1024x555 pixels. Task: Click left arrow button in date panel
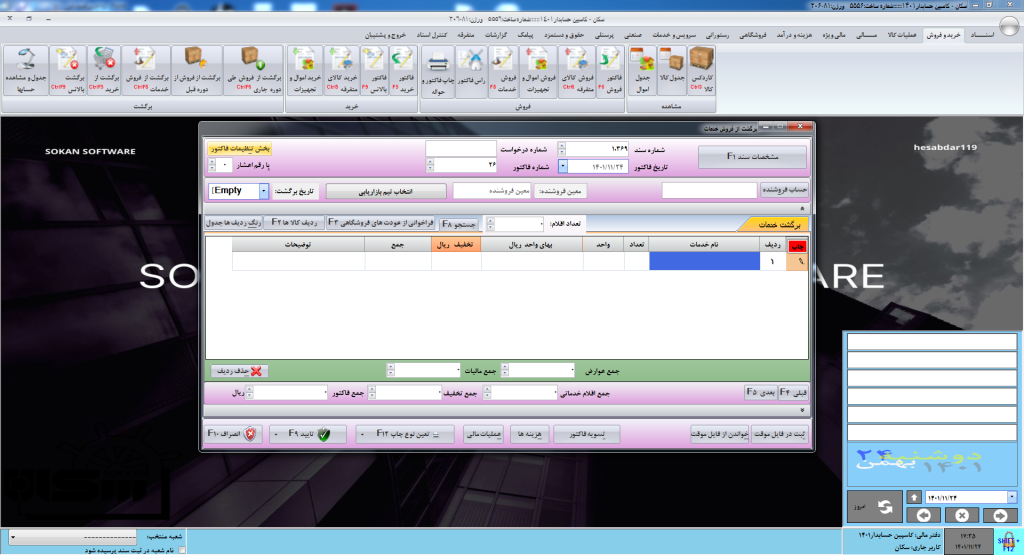923,515
